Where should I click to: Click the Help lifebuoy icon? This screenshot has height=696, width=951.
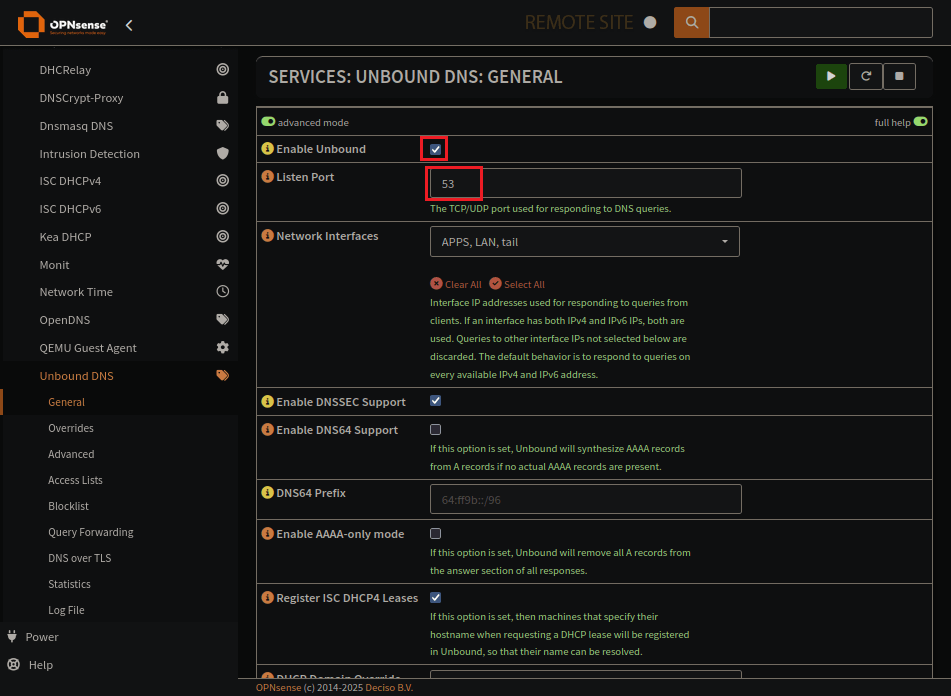13,664
